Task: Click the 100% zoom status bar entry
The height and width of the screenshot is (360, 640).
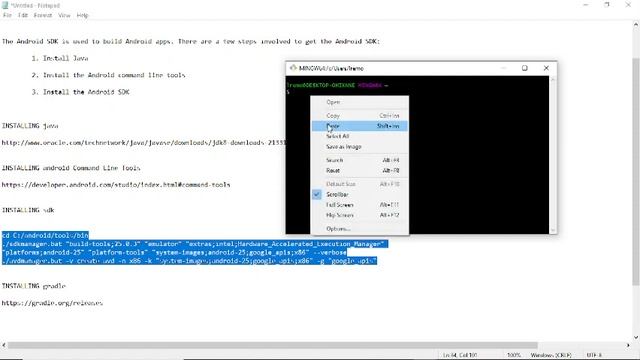Action: (514, 355)
